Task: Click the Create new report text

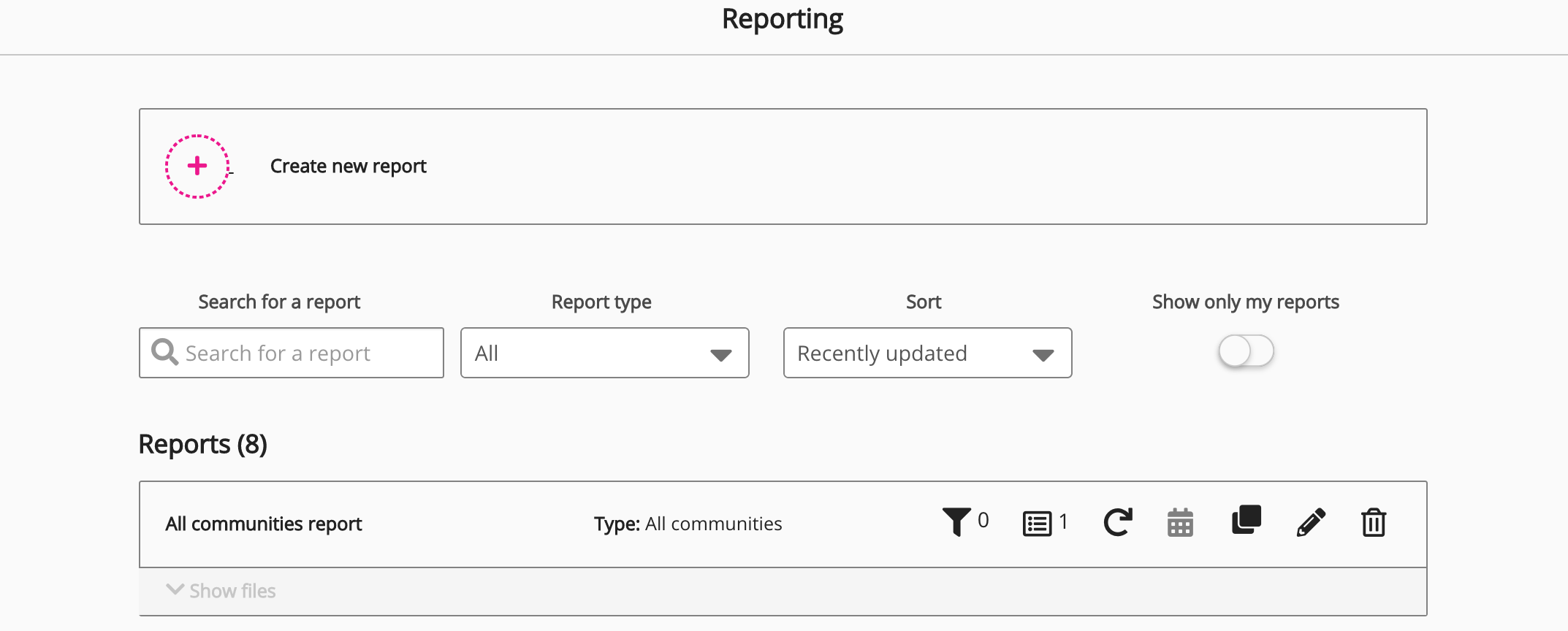Action: (x=348, y=167)
